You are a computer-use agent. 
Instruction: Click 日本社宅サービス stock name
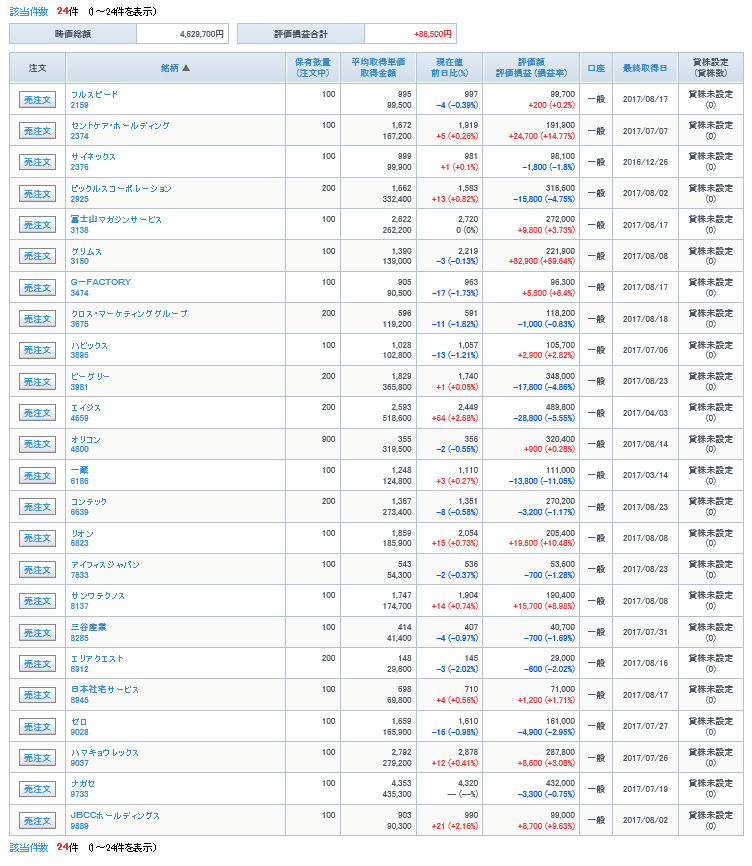coord(104,690)
